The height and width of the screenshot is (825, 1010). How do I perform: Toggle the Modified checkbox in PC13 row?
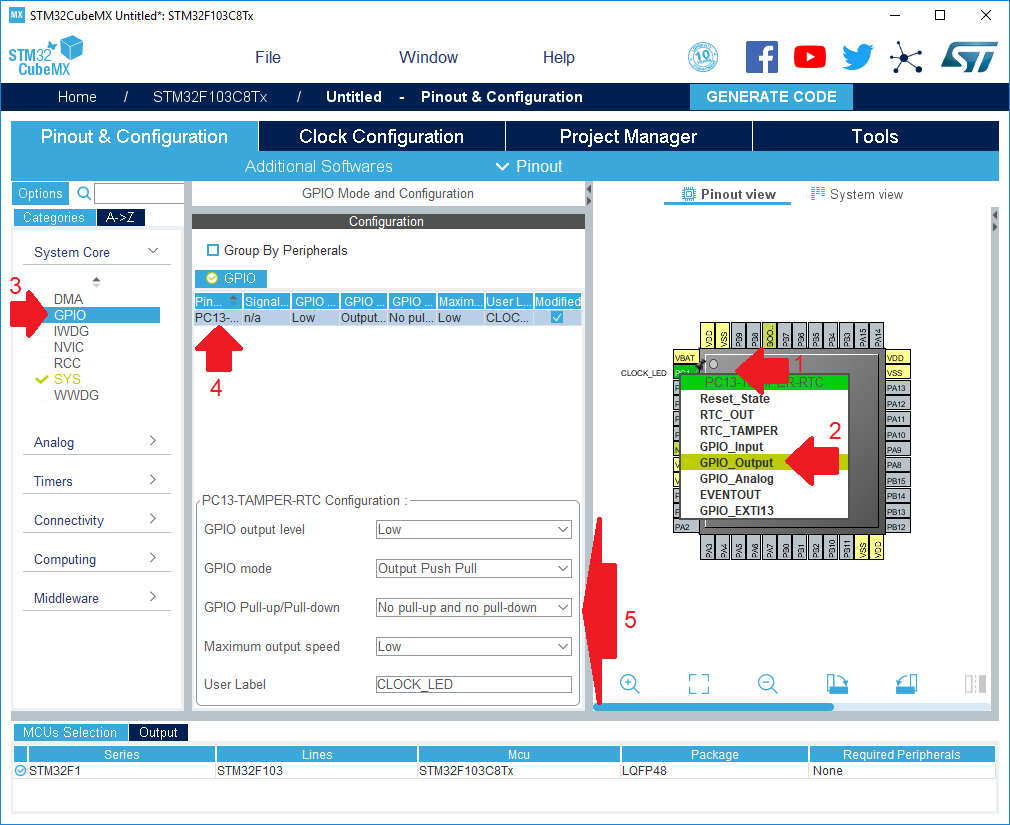(557, 318)
